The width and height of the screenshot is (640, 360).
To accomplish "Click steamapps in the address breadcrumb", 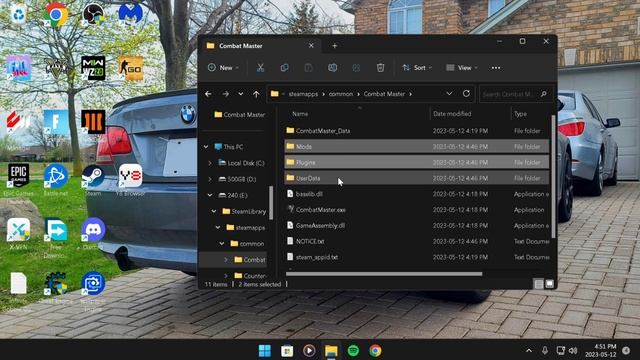I will [x=303, y=94].
